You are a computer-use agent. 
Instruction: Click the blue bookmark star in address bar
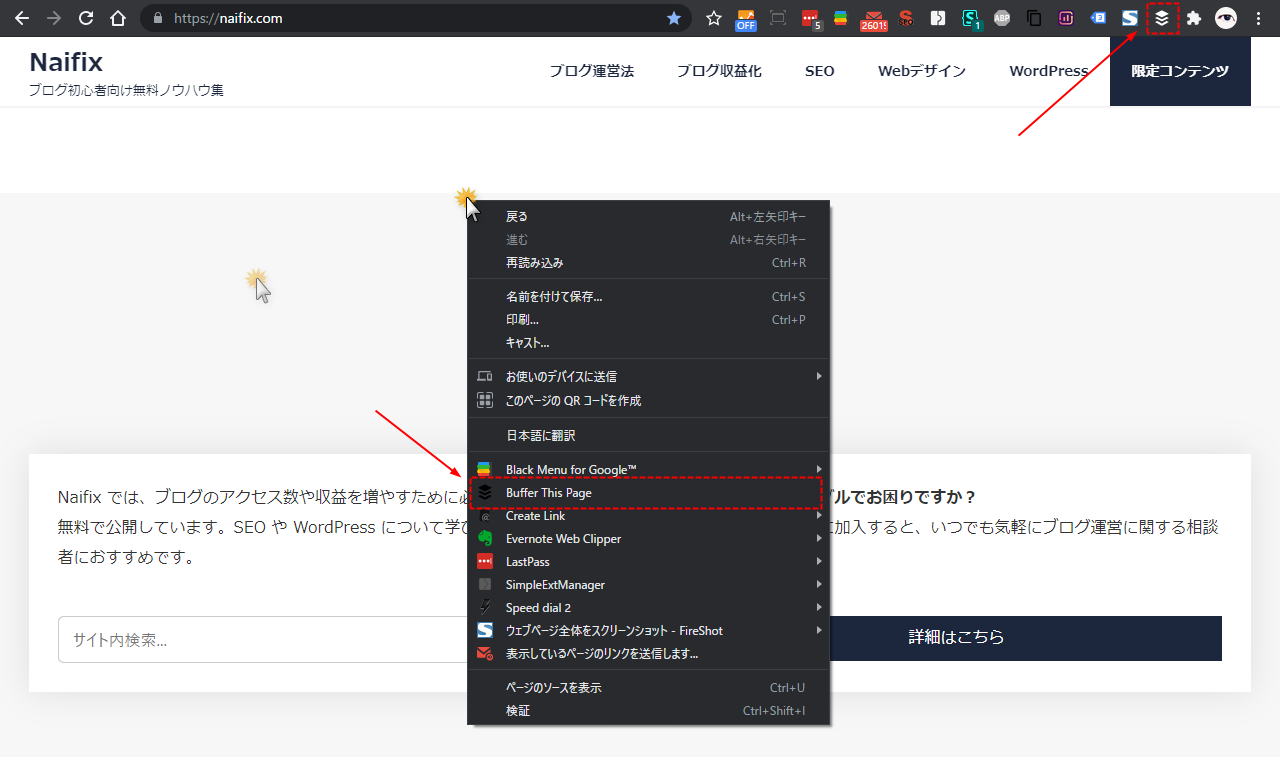coord(674,18)
